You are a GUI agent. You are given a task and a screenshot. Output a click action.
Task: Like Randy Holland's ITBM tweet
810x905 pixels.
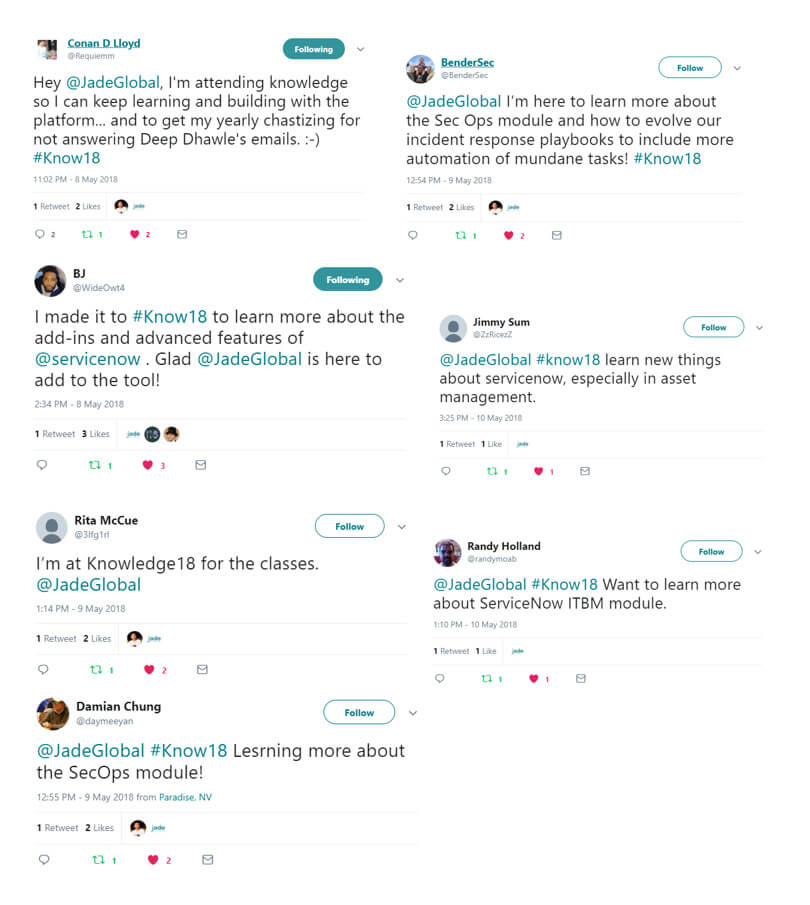[533, 678]
